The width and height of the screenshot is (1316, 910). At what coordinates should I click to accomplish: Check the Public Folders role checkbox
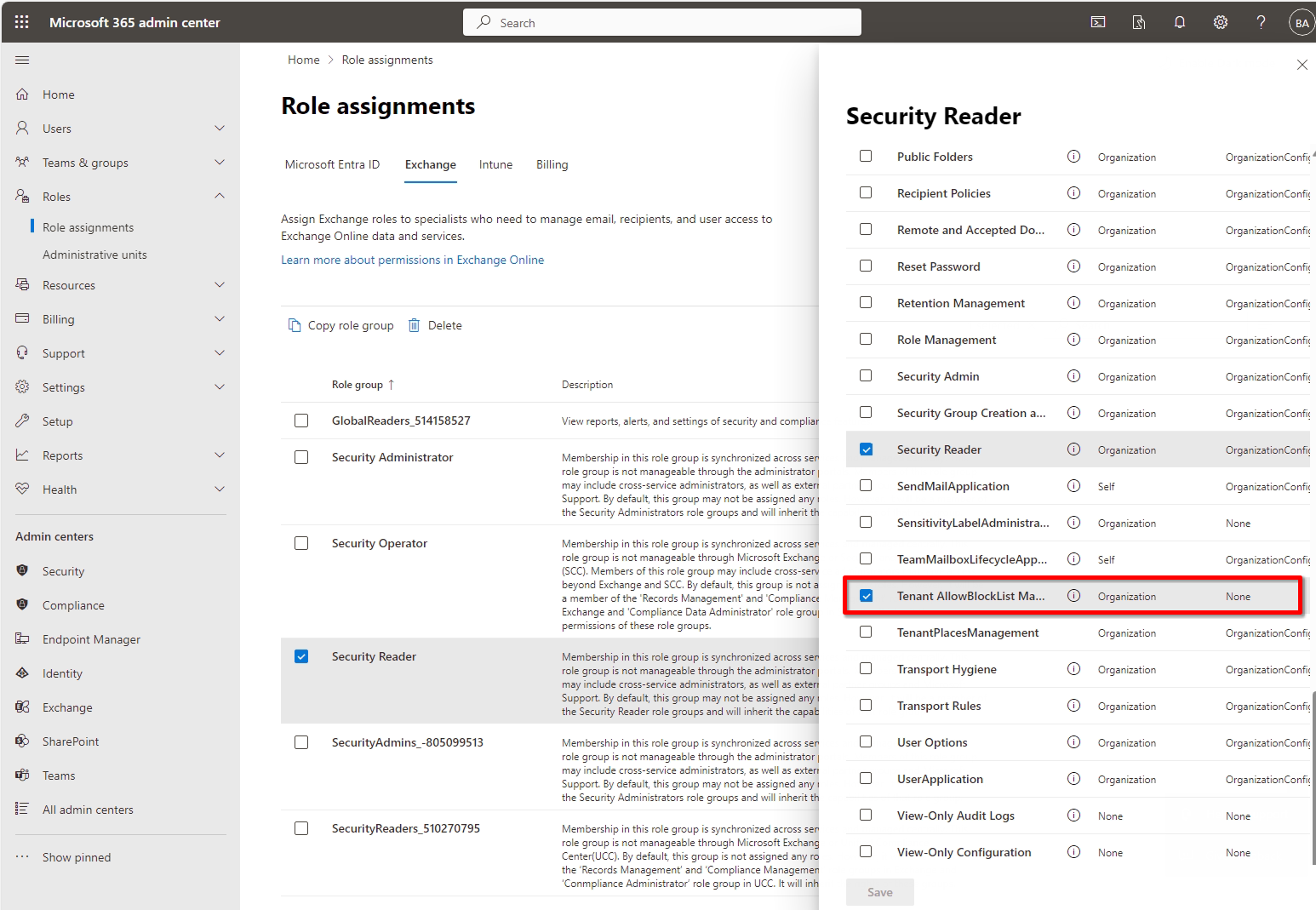point(866,157)
